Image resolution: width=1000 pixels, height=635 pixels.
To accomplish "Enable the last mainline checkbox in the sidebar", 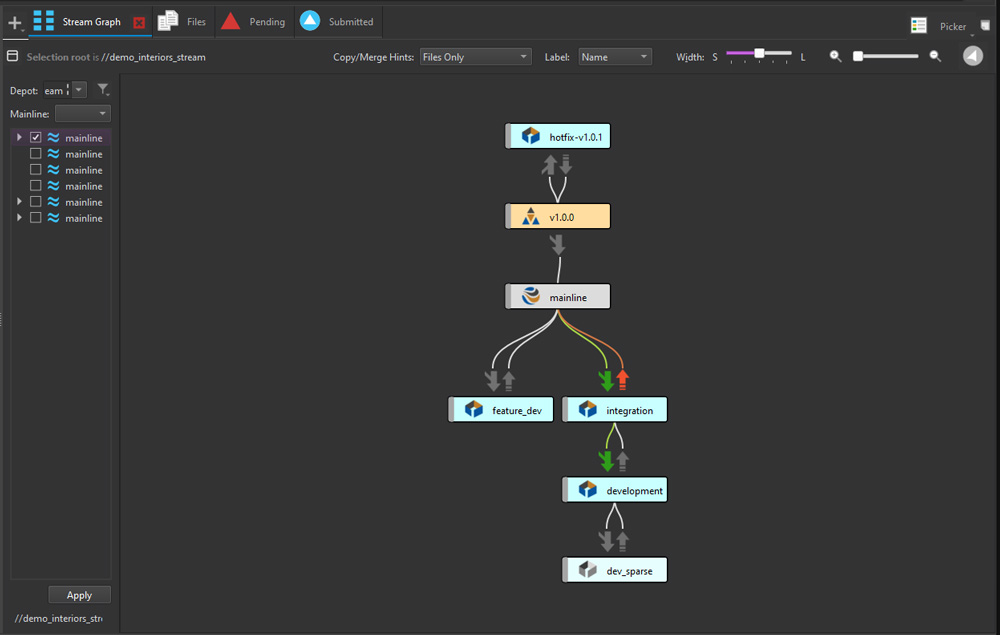I will pyautogui.click(x=35, y=217).
